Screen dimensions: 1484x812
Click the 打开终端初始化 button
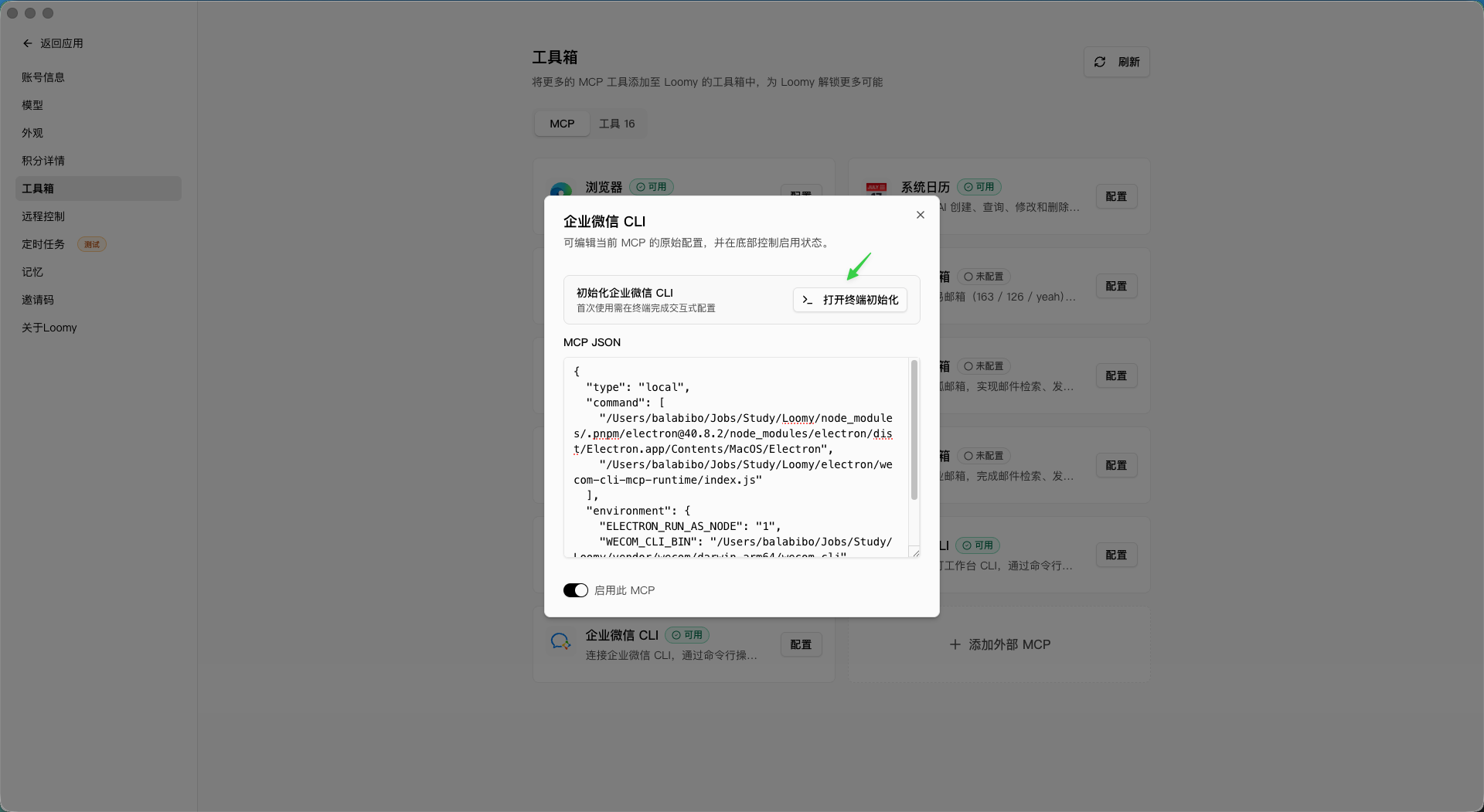click(x=849, y=300)
